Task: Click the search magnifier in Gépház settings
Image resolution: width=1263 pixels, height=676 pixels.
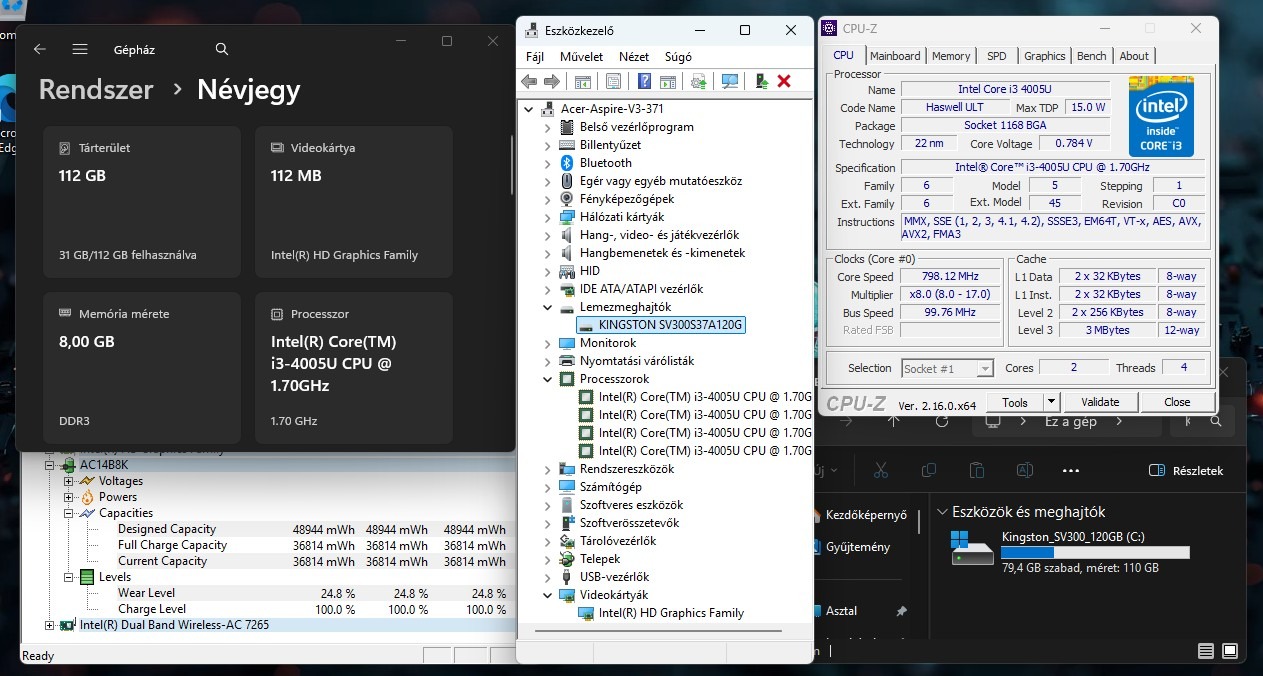Action: click(222, 49)
